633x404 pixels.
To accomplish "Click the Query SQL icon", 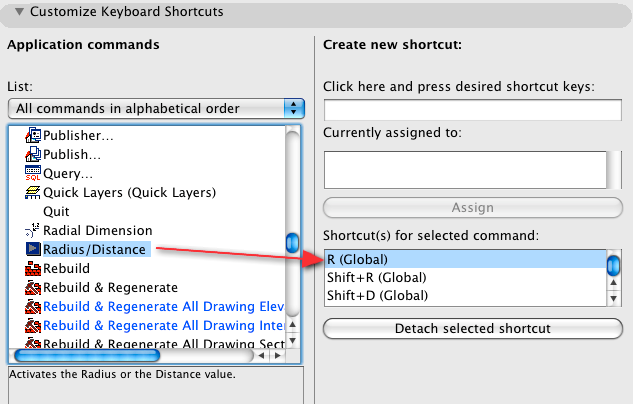I will click(x=33, y=173).
